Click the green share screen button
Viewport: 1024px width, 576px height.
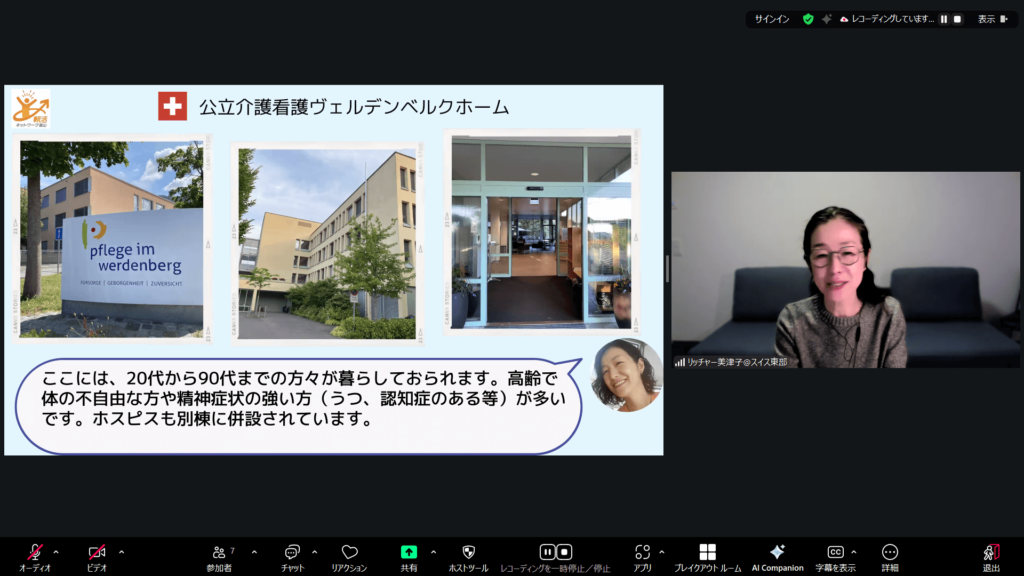coord(409,552)
